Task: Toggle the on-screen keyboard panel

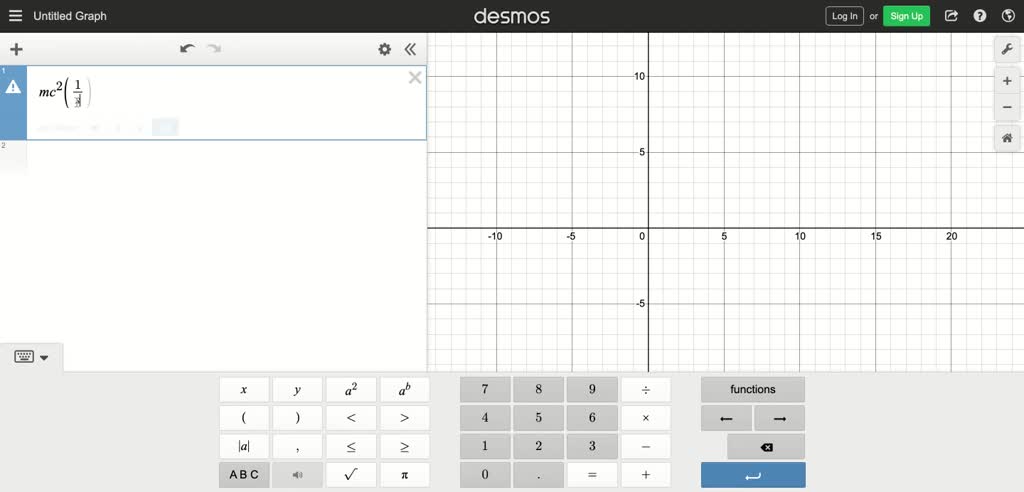Action: (31, 357)
